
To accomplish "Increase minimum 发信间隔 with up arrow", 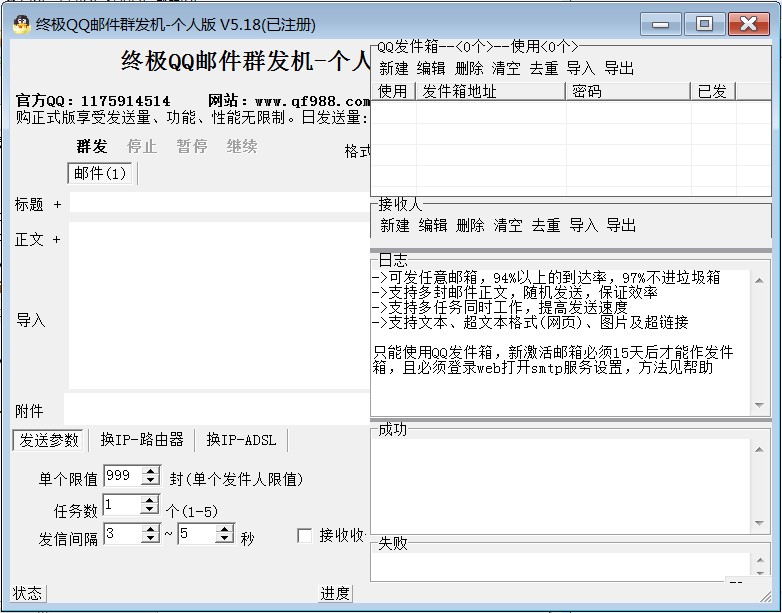I will [150, 529].
